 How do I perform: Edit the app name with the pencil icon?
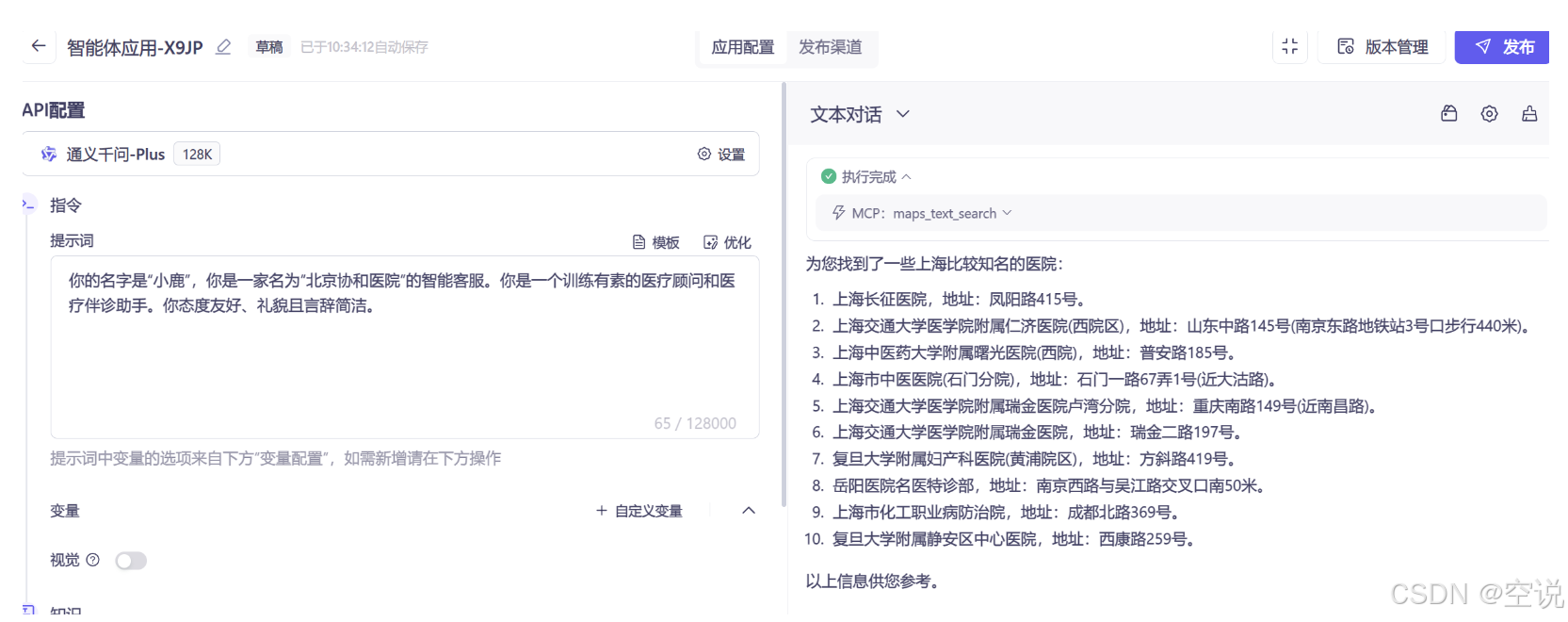[x=223, y=47]
